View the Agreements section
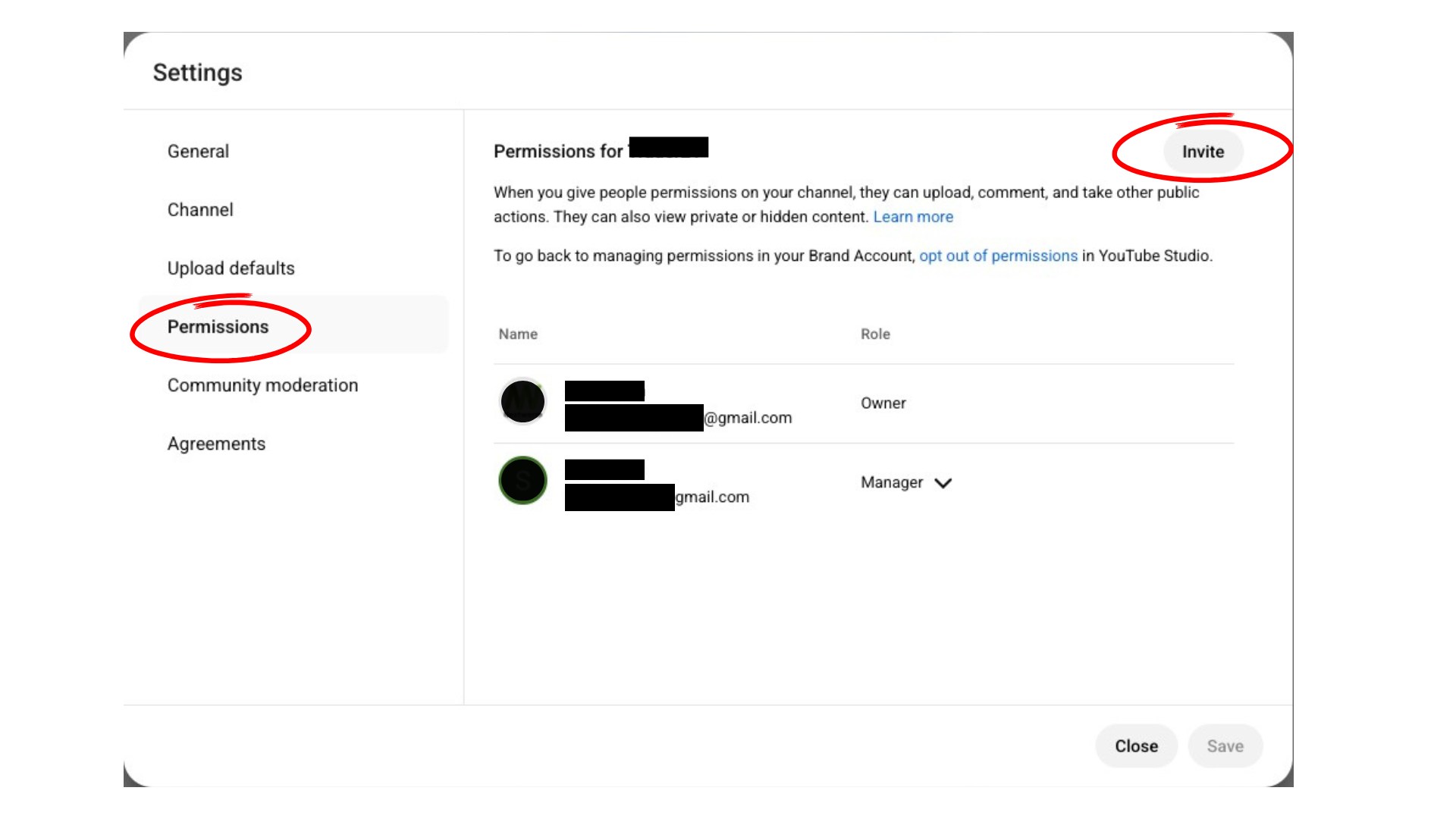 (x=216, y=443)
